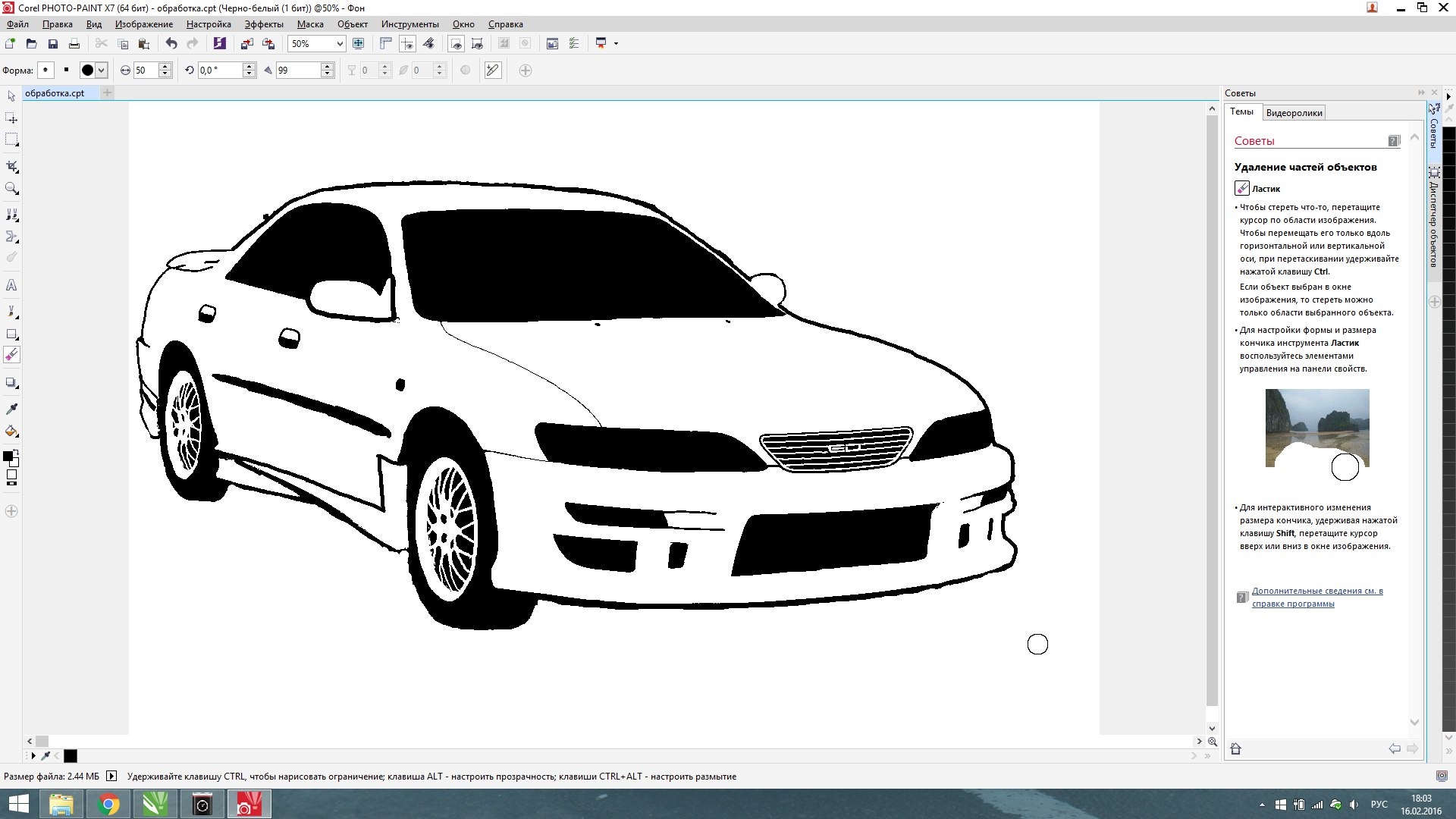Click the New document icon
This screenshot has height=819, width=1456.
10,44
